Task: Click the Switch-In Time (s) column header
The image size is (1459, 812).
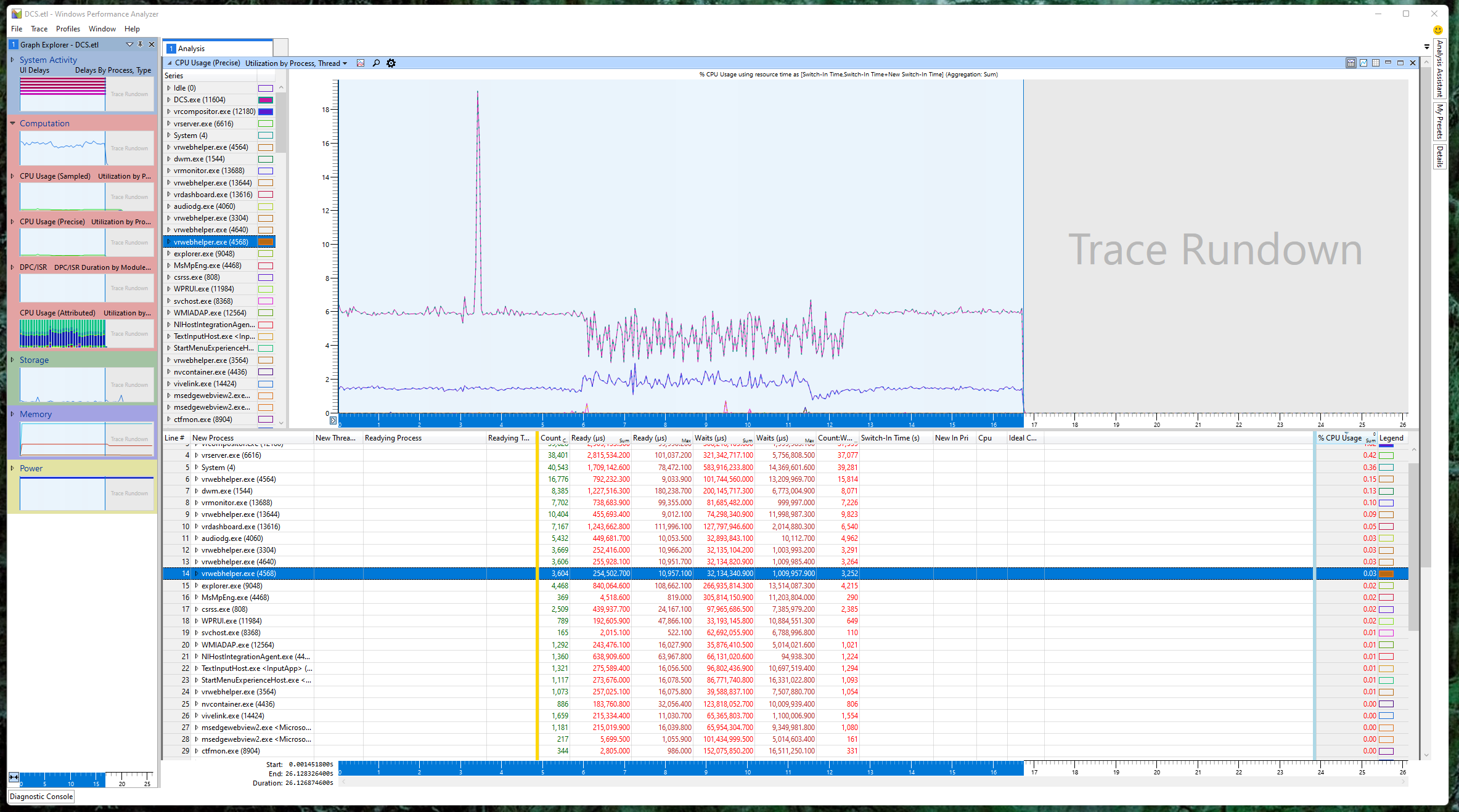Action: (x=896, y=438)
